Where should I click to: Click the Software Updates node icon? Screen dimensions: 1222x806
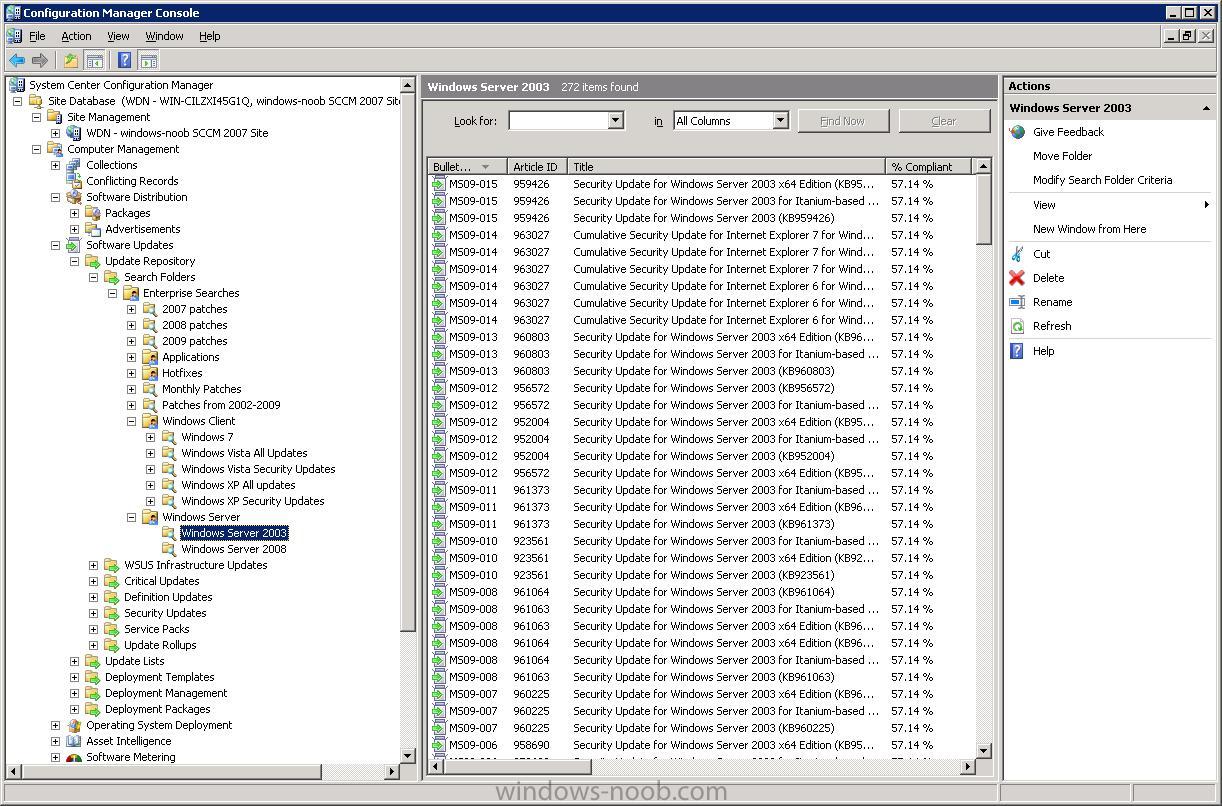(74, 245)
